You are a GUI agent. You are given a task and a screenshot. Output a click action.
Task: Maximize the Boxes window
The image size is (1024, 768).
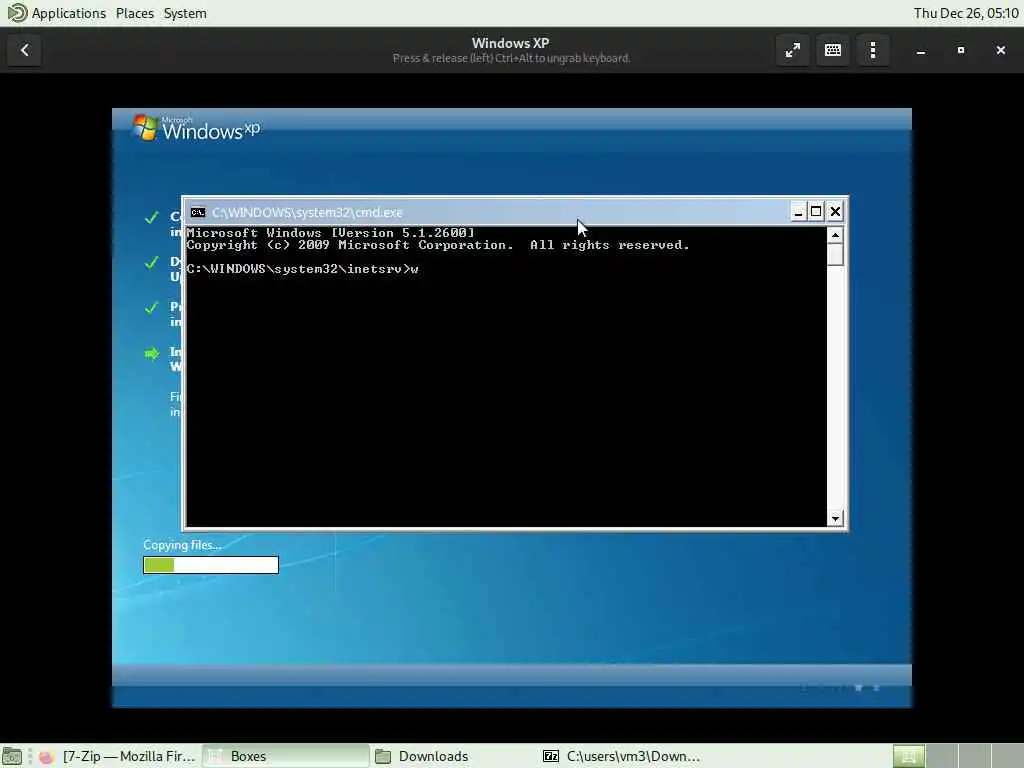(961, 50)
